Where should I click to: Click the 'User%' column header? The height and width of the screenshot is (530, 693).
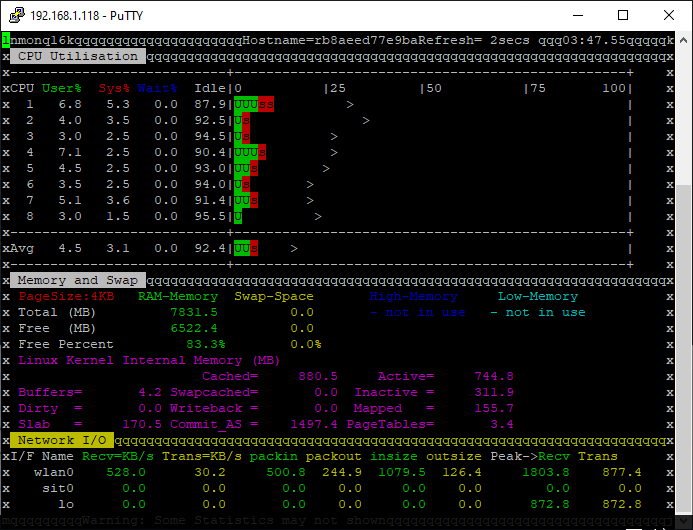tap(62, 88)
